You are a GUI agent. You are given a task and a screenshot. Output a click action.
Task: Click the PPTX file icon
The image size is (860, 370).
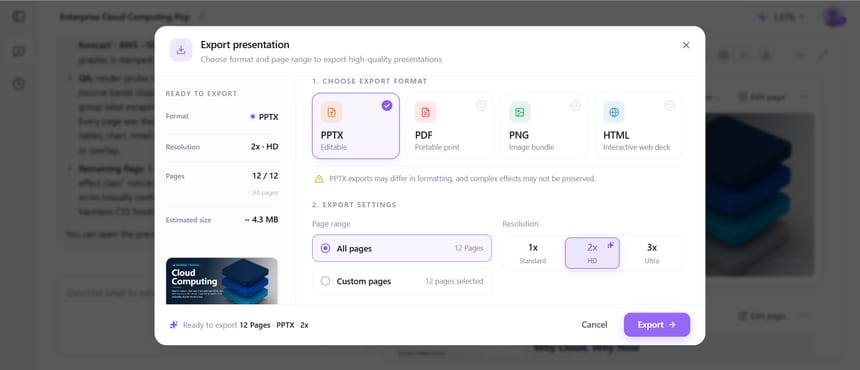pyautogui.click(x=331, y=112)
